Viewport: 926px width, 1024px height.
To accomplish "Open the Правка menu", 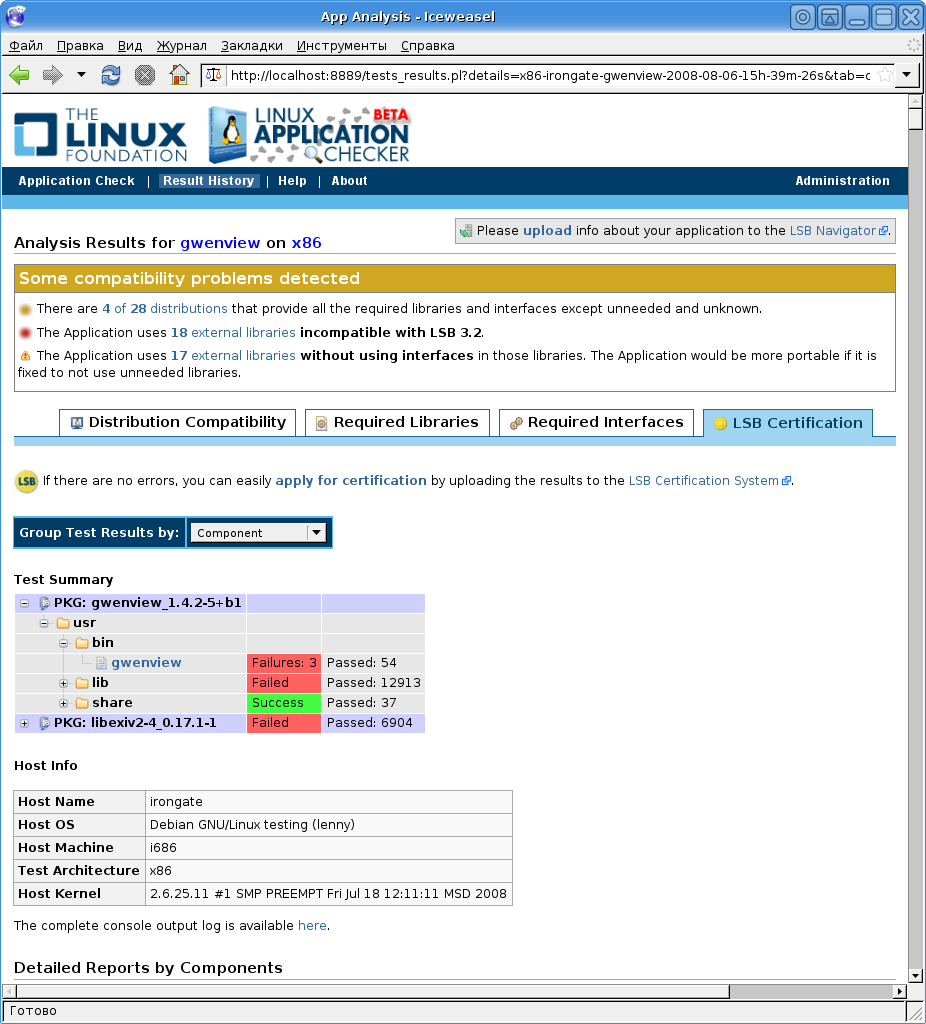I will [x=80, y=46].
